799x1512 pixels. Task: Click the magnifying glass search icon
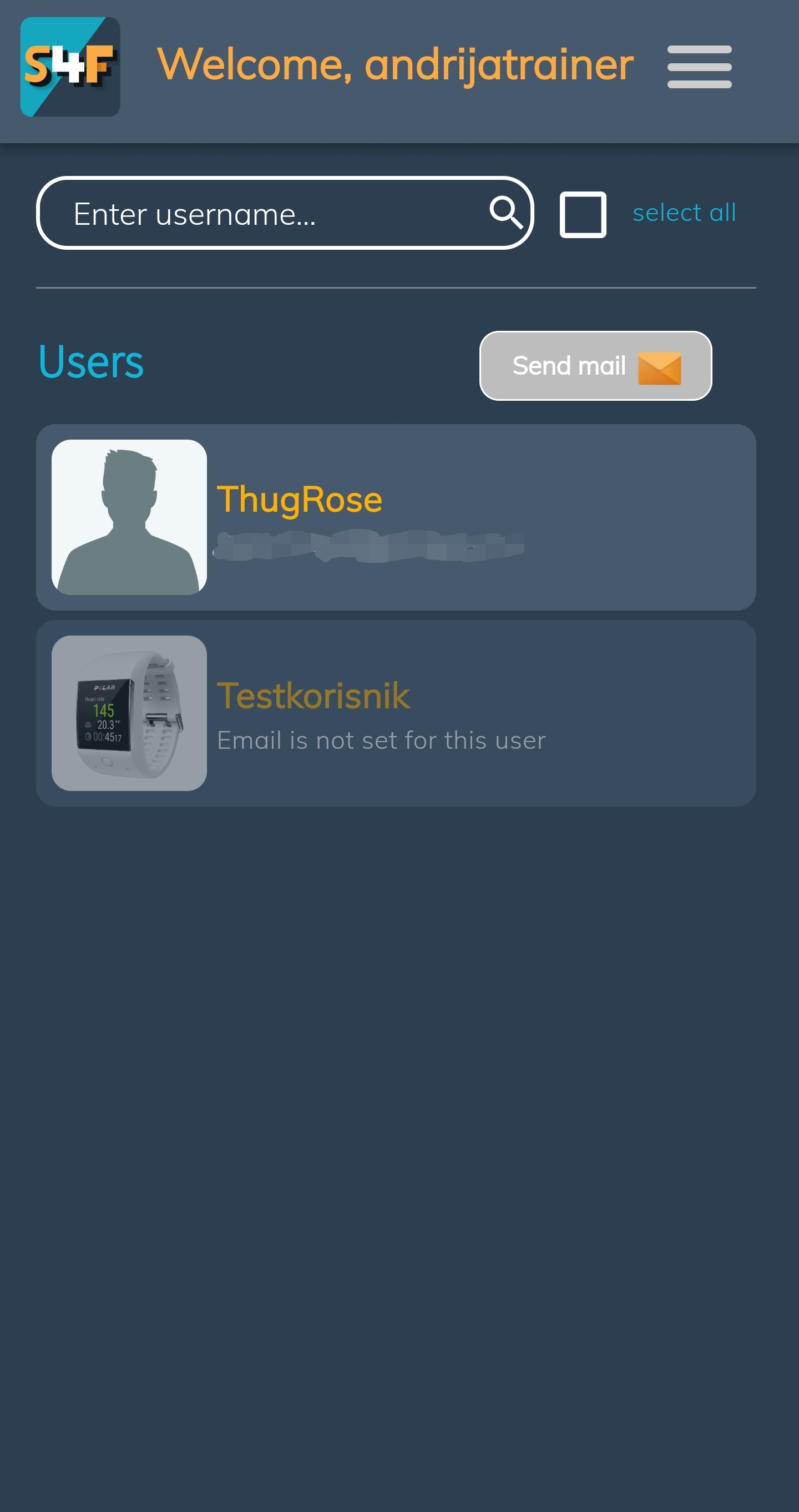click(x=505, y=213)
